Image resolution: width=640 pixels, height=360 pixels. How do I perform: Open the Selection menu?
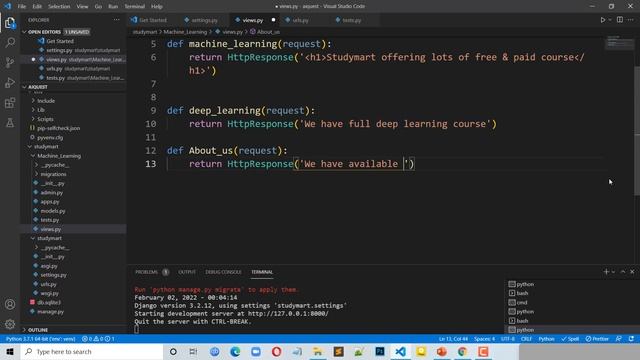59,7
